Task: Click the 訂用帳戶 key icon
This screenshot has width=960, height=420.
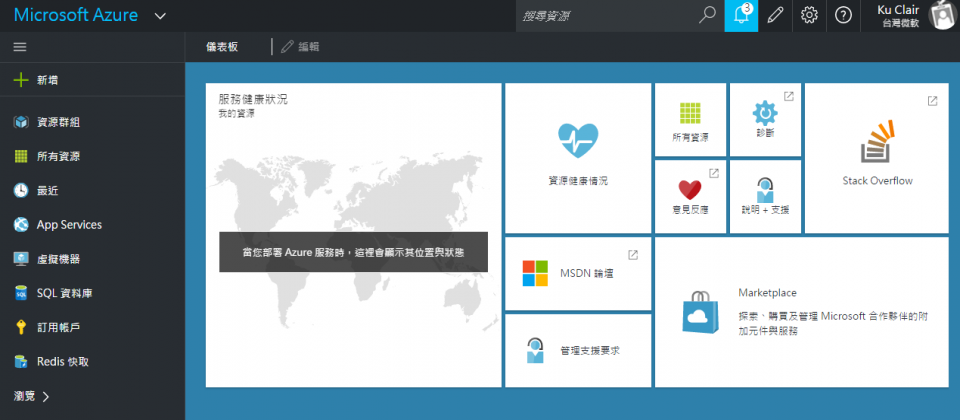Action: pos(21,328)
